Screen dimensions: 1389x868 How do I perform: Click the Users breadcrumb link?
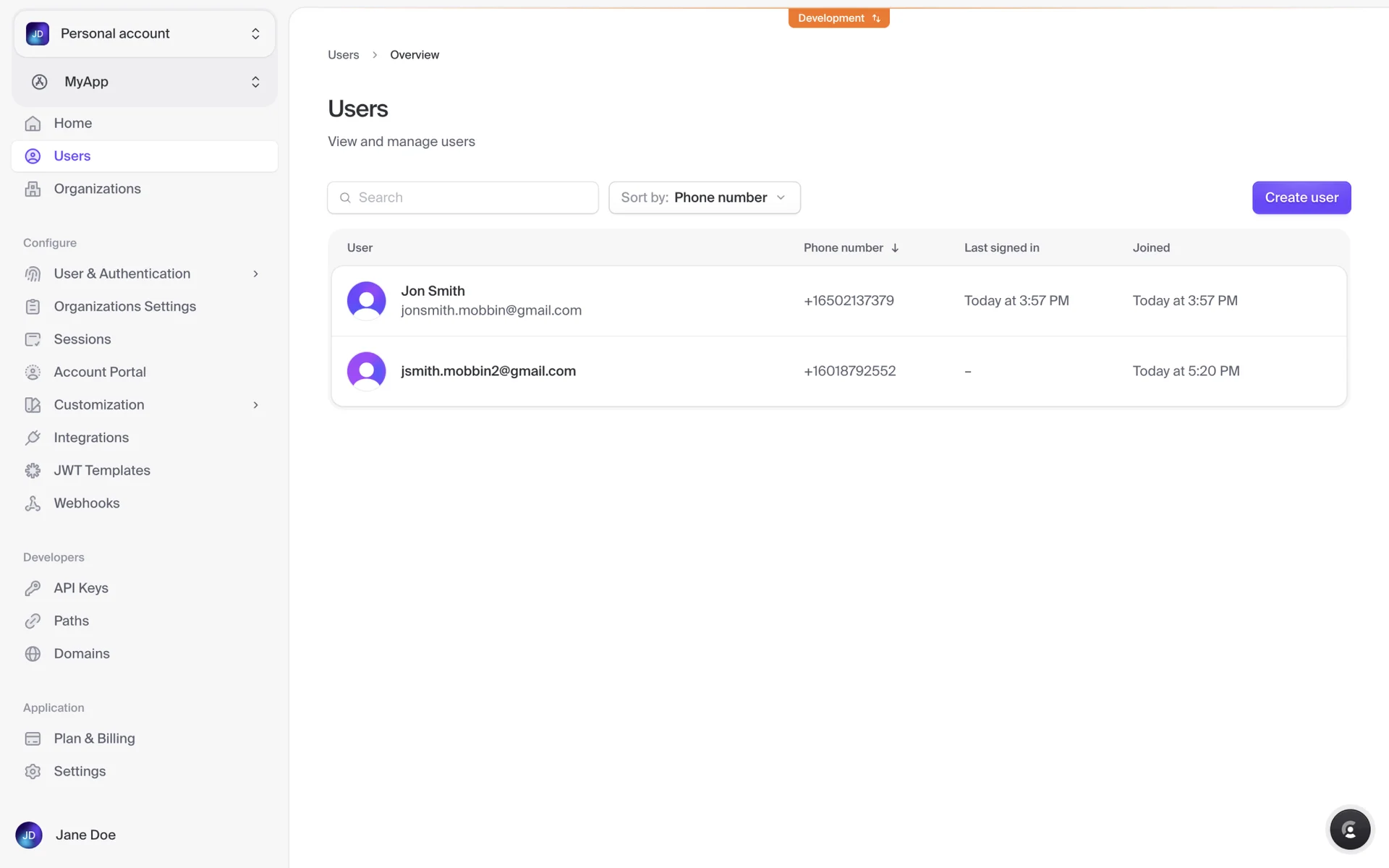point(343,55)
